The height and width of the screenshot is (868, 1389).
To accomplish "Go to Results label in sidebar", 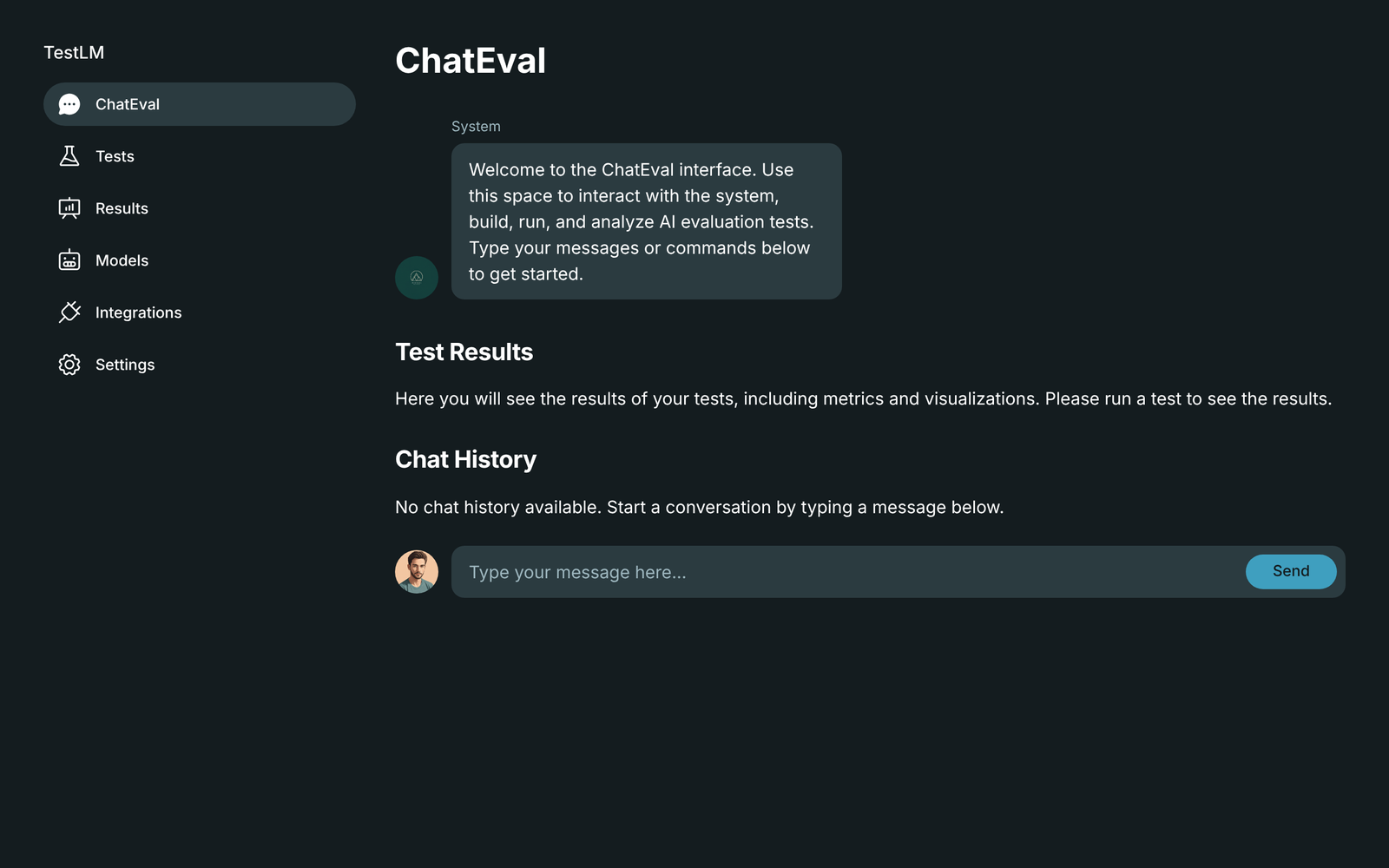I will (x=122, y=208).
